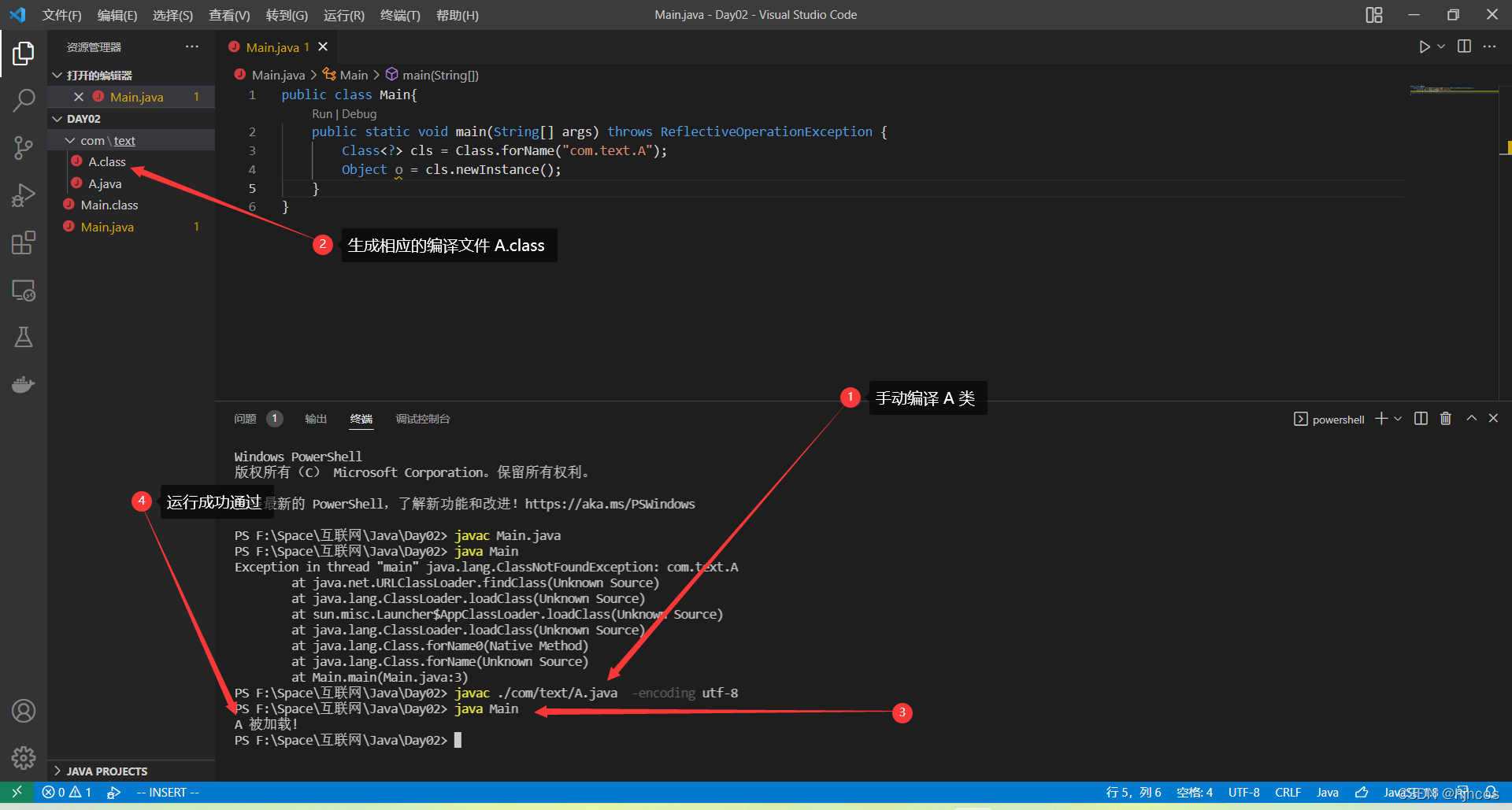The width and height of the screenshot is (1512, 810).
Task: Split the editor to the right
Action: pos(1464,46)
